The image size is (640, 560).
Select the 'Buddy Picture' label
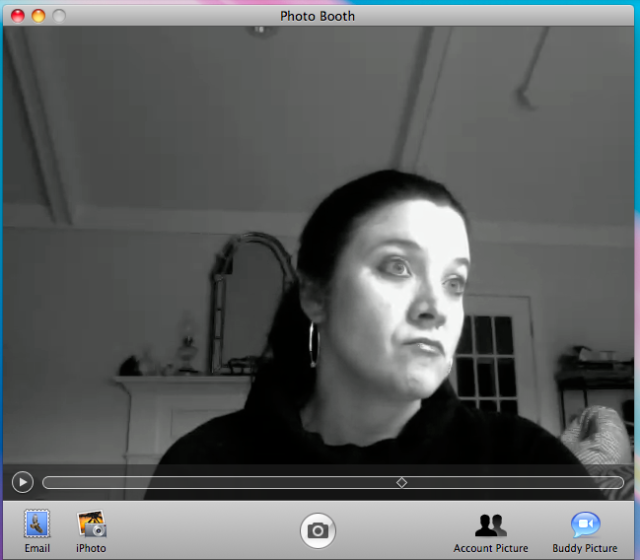coord(585,548)
